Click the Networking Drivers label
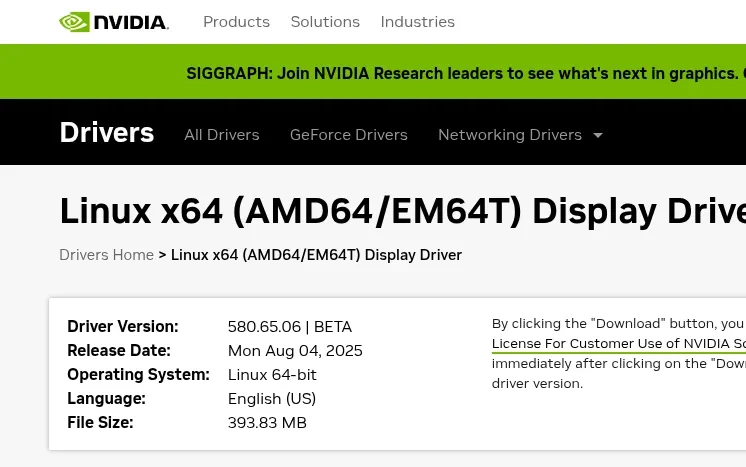This screenshot has width=746, height=467. tap(509, 135)
